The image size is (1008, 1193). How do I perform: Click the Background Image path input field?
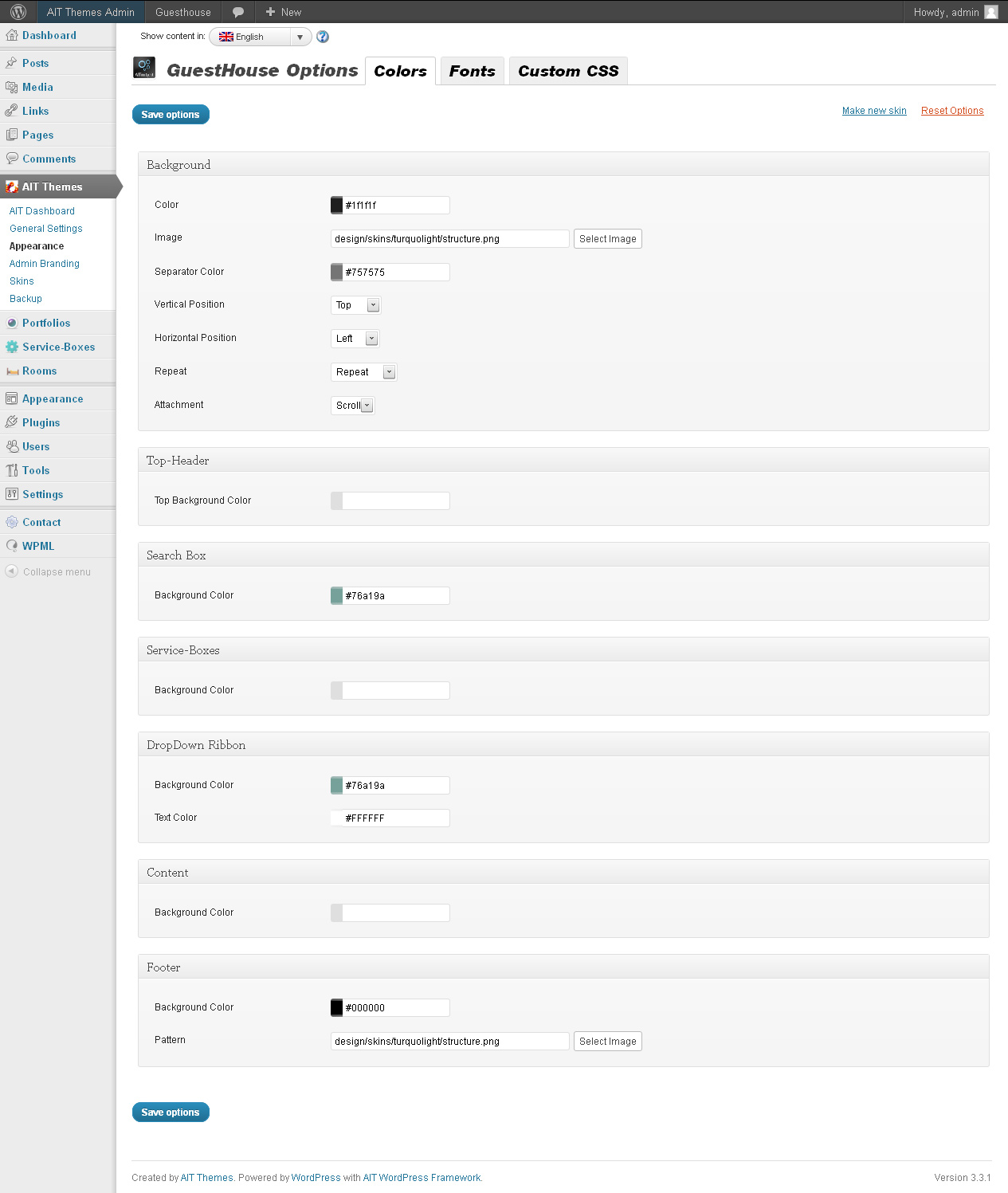(x=449, y=239)
